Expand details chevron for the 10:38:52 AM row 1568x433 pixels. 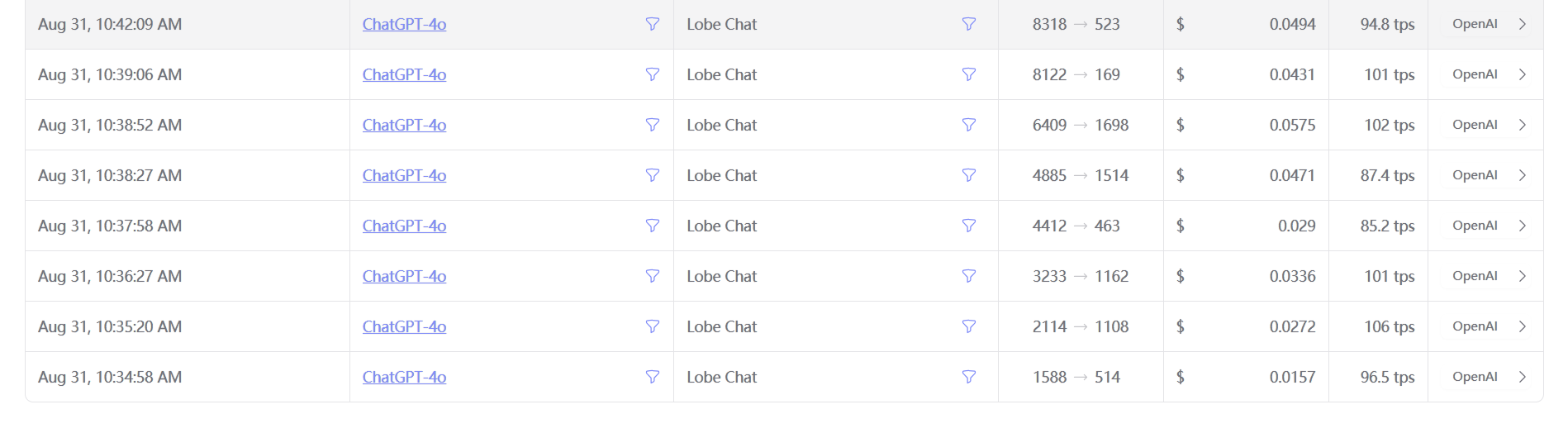tap(1523, 125)
